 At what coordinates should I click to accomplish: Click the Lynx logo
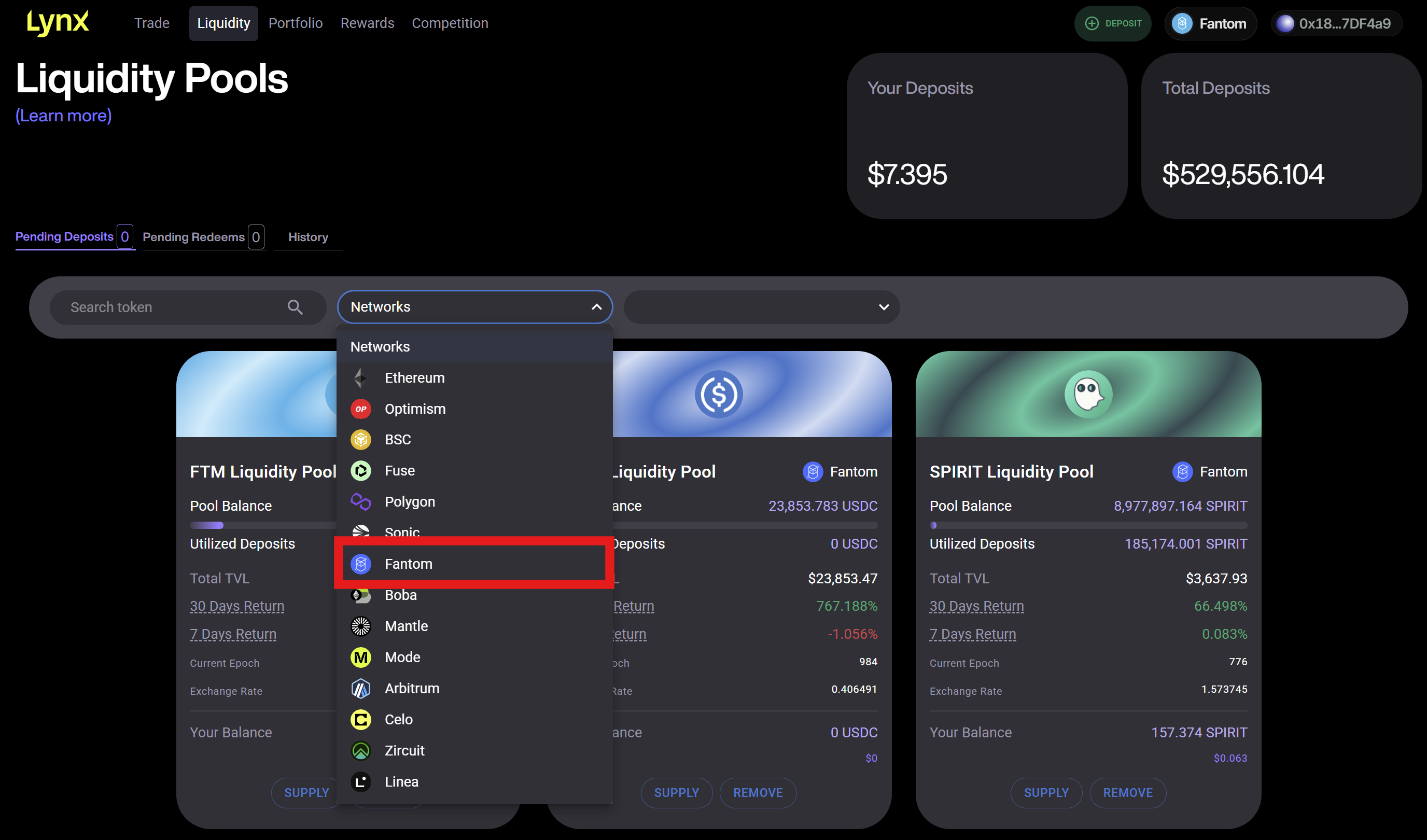coord(58,23)
